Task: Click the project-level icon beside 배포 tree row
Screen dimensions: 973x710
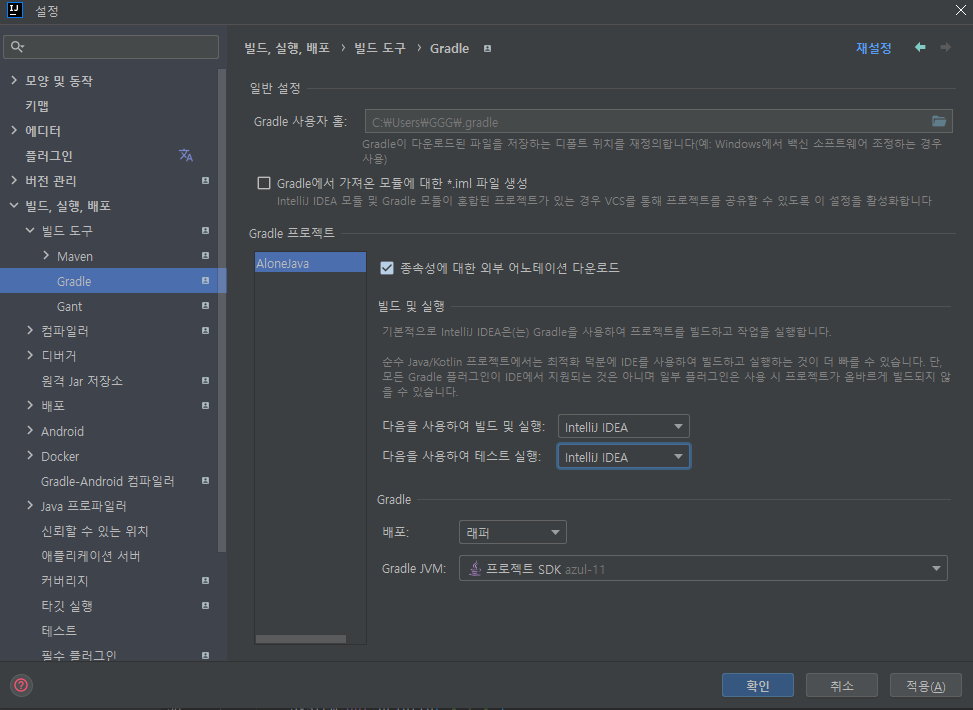Action: point(205,405)
